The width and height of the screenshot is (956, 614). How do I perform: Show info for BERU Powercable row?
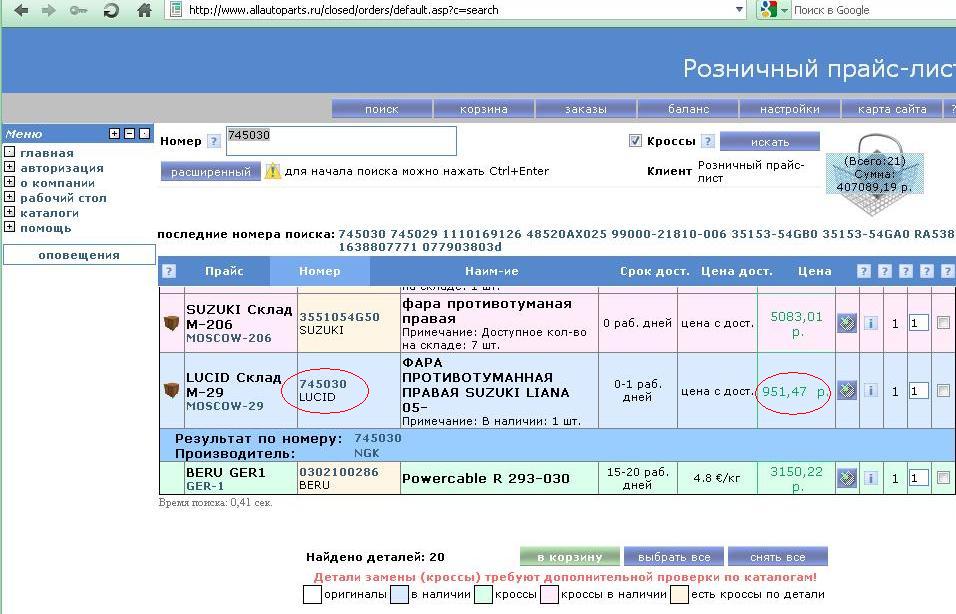[871, 478]
